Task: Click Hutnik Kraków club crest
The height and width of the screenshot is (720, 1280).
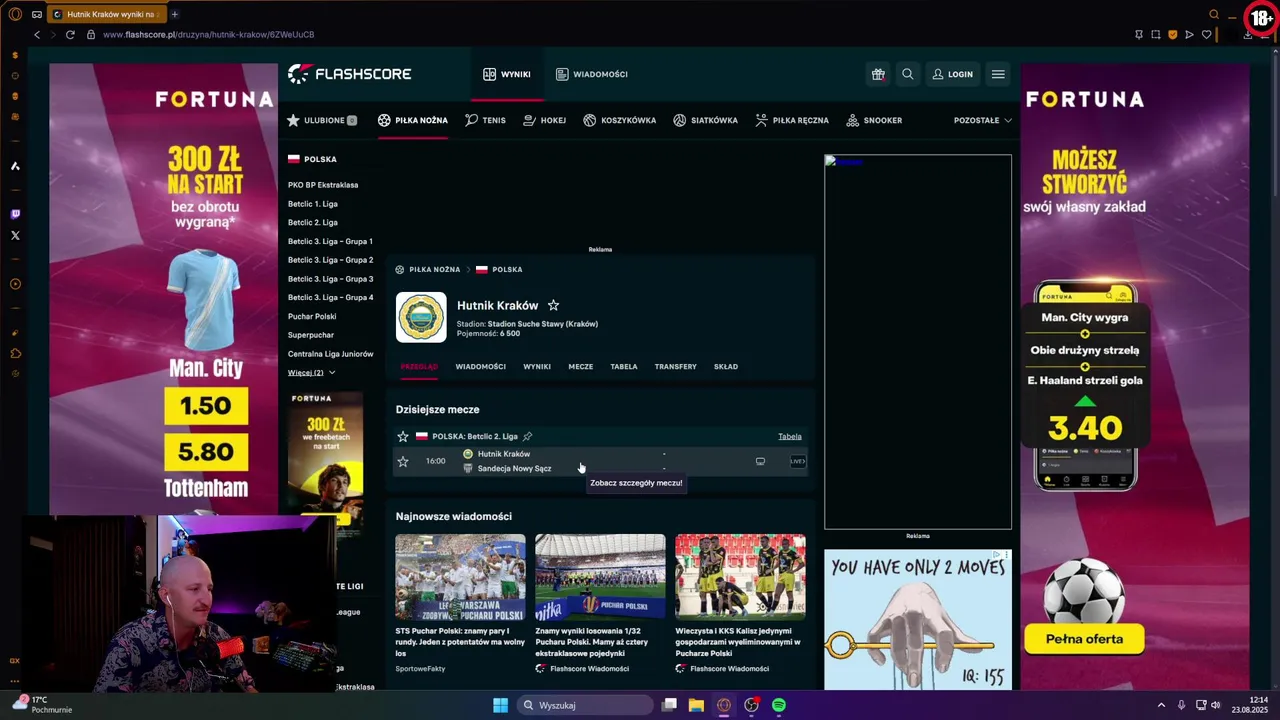Action: click(421, 317)
